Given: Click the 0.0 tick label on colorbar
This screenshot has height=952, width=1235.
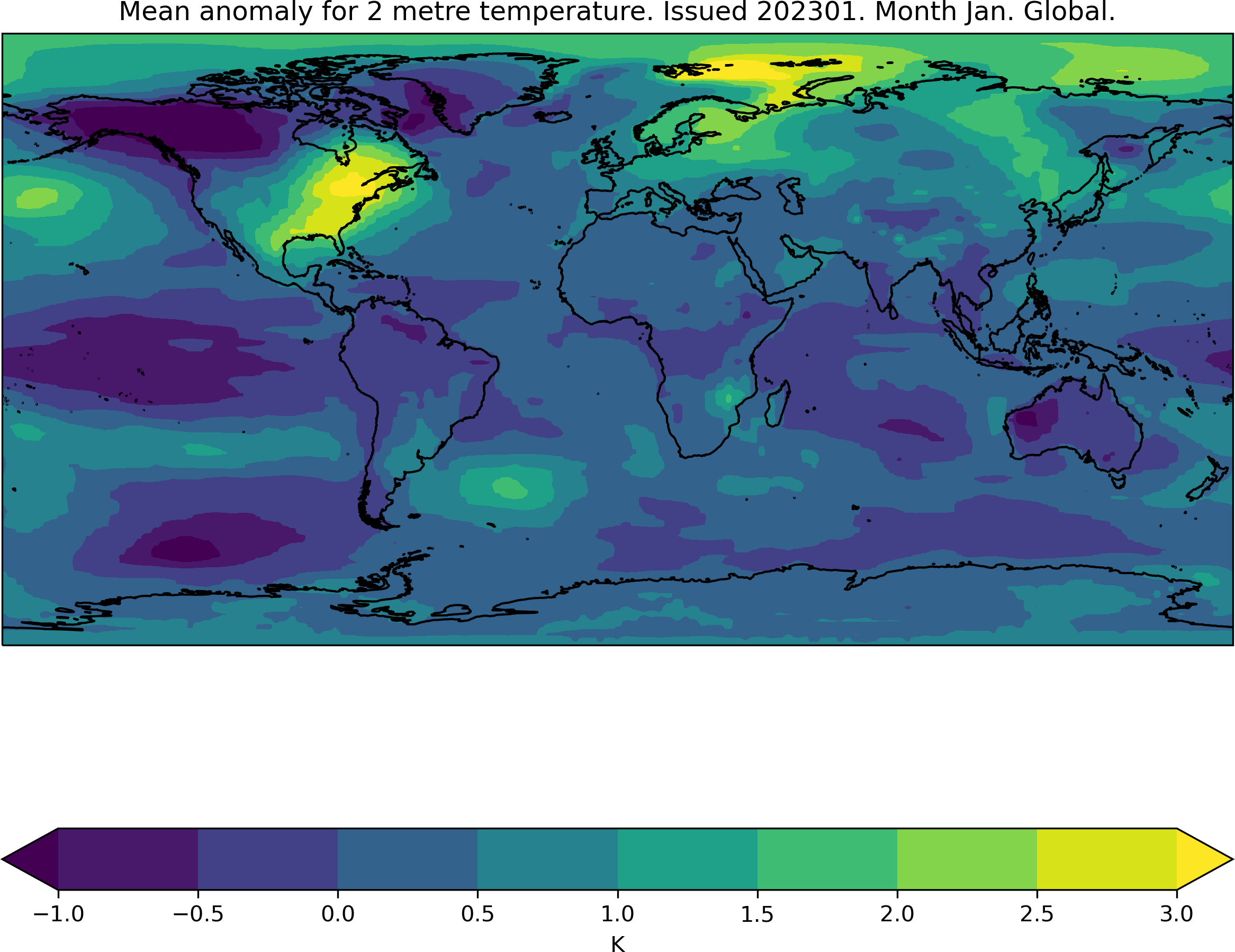Looking at the screenshot, I should click(x=338, y=913).
